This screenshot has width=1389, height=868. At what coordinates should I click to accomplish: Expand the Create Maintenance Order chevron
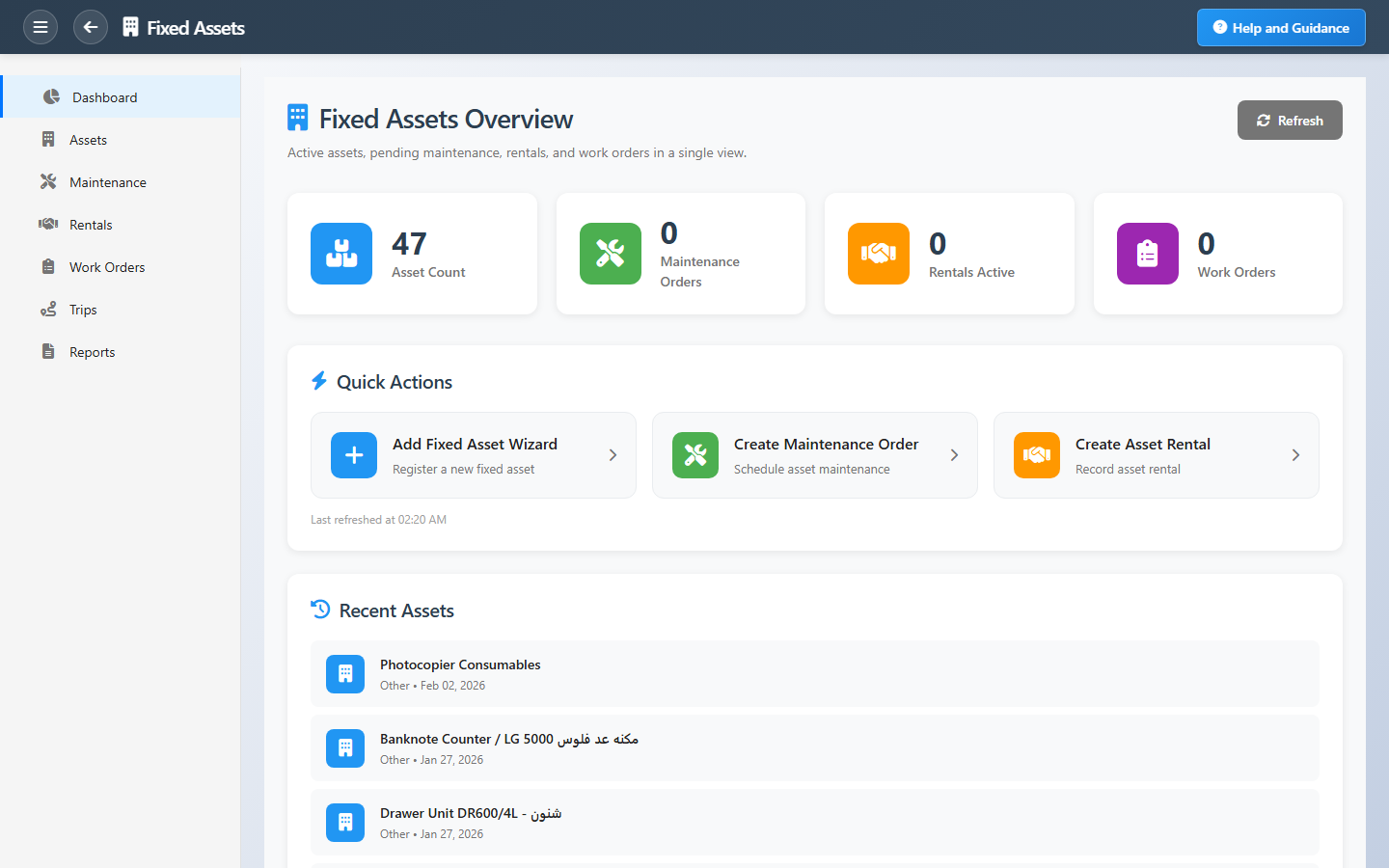pos(954,455)
